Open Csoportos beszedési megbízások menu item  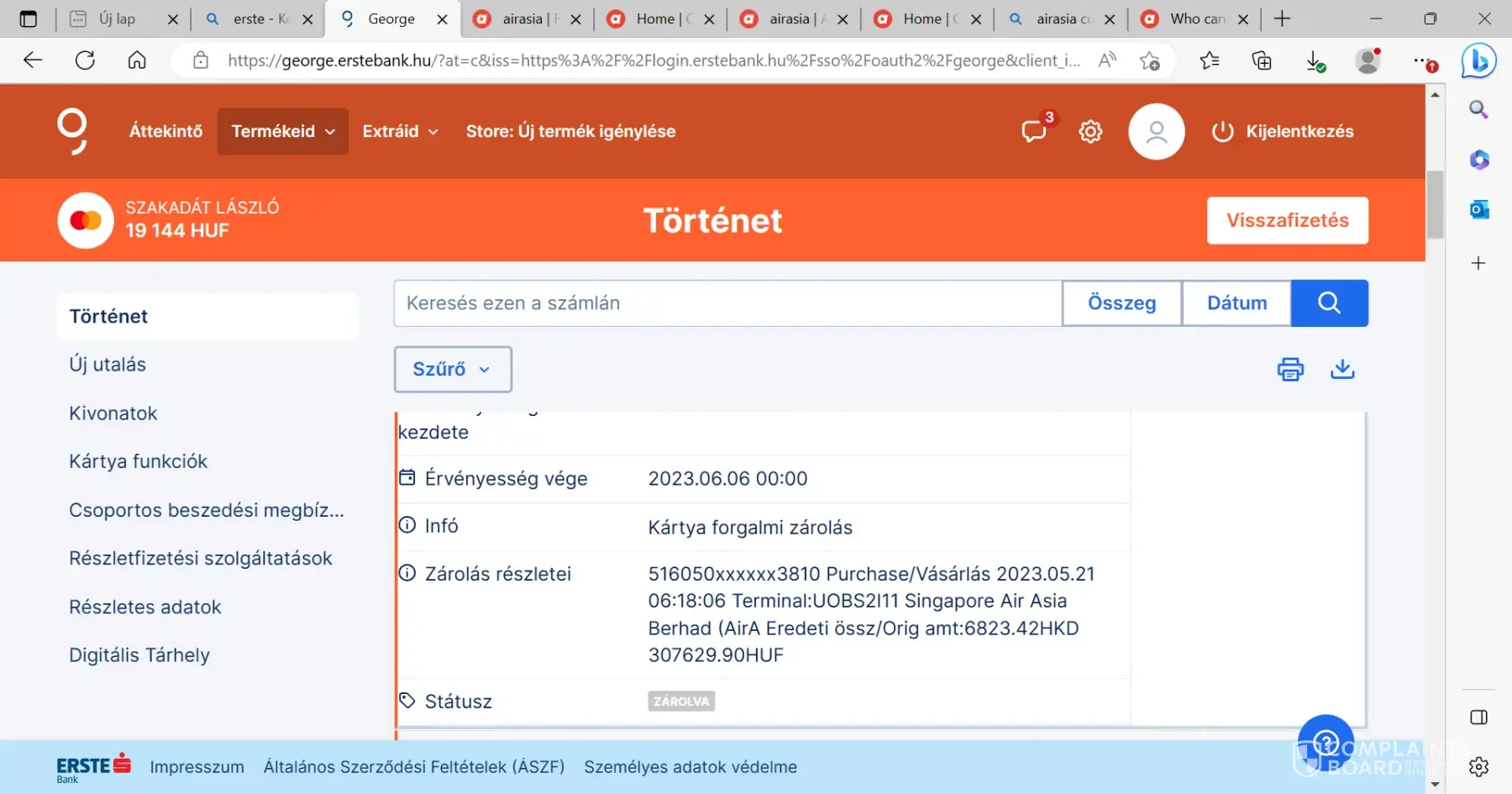[207, 510]
